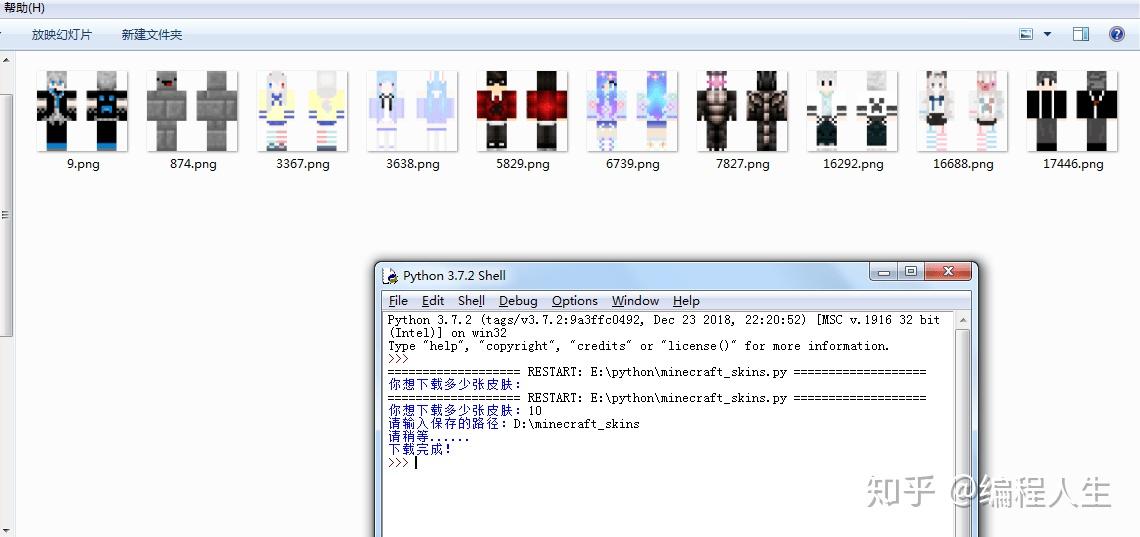The image size is (1140, 537).
Task: Click the file name 16292.png
Action: (853, 164)
